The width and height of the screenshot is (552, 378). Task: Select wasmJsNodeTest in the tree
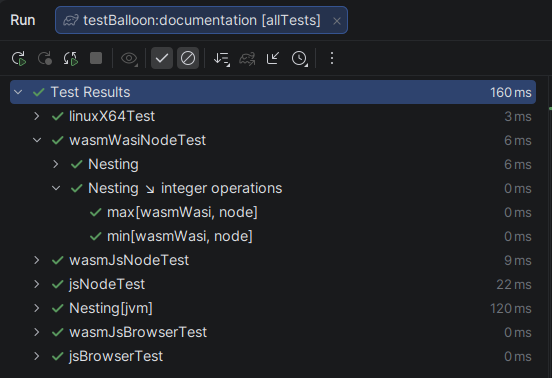129,260
